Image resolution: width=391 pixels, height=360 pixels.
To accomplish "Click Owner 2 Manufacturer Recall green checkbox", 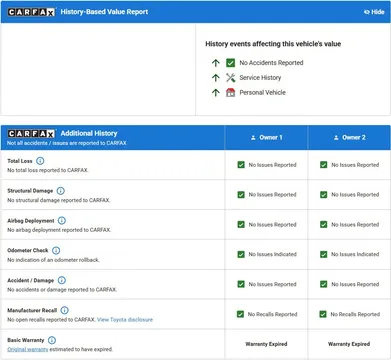I will click(323, 314).
